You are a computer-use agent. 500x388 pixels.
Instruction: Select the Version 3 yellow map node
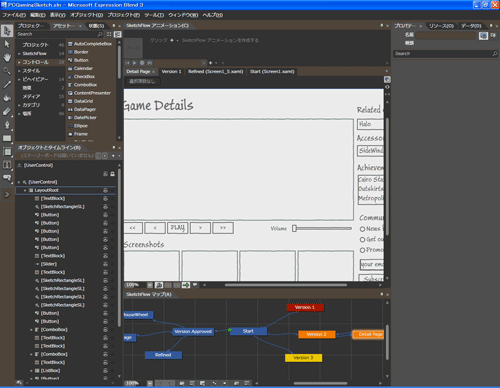303,358
